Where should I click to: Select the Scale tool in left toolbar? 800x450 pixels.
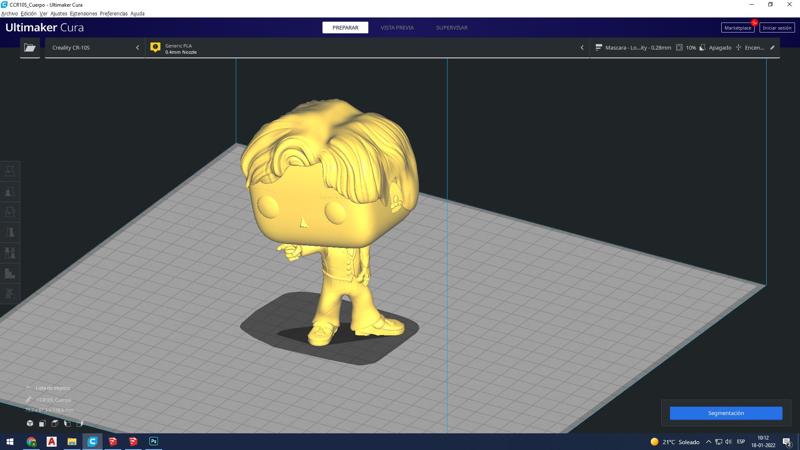[x=10, y=192]
